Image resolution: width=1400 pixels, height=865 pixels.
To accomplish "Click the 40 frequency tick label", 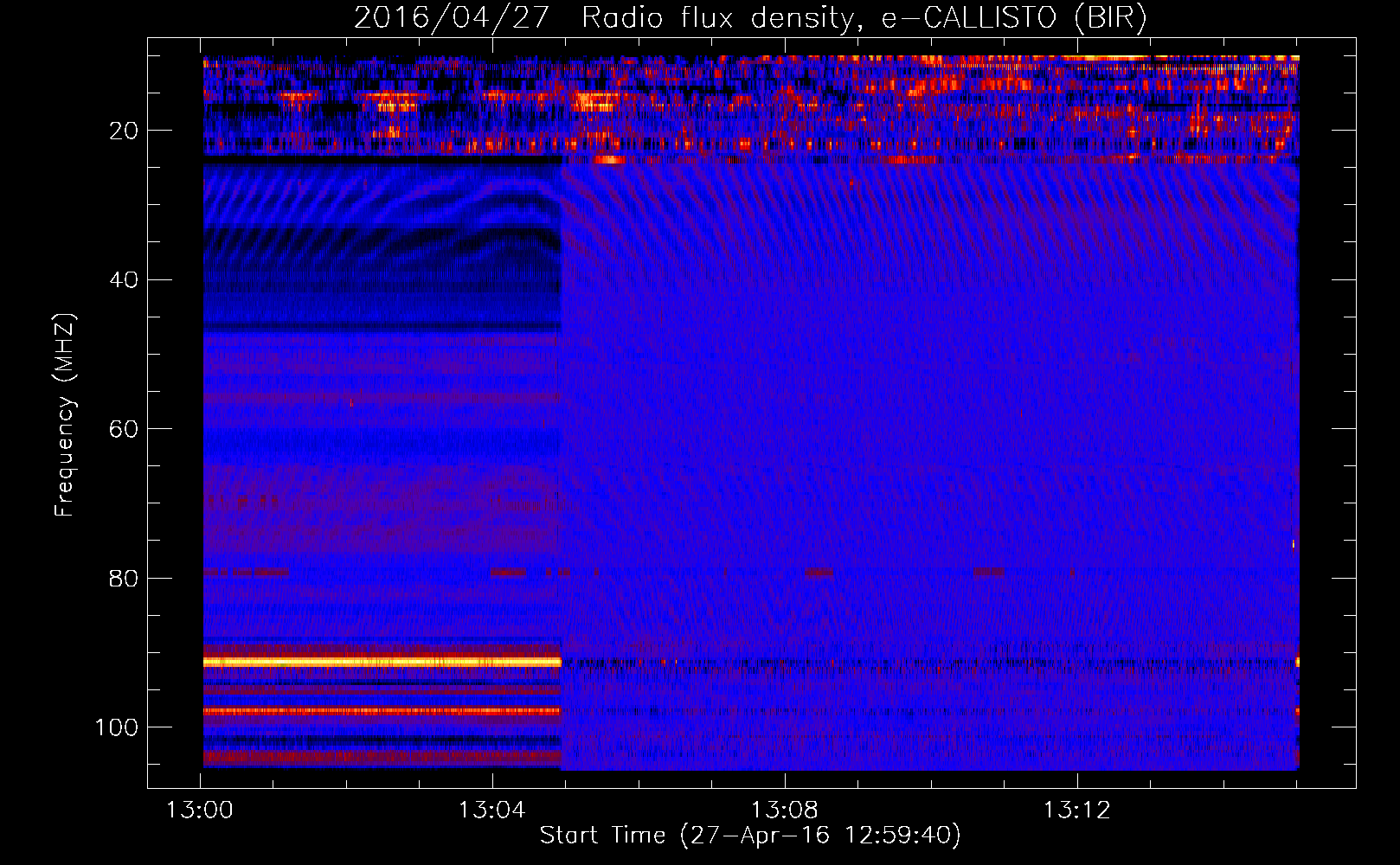I will tap(124, 280).
